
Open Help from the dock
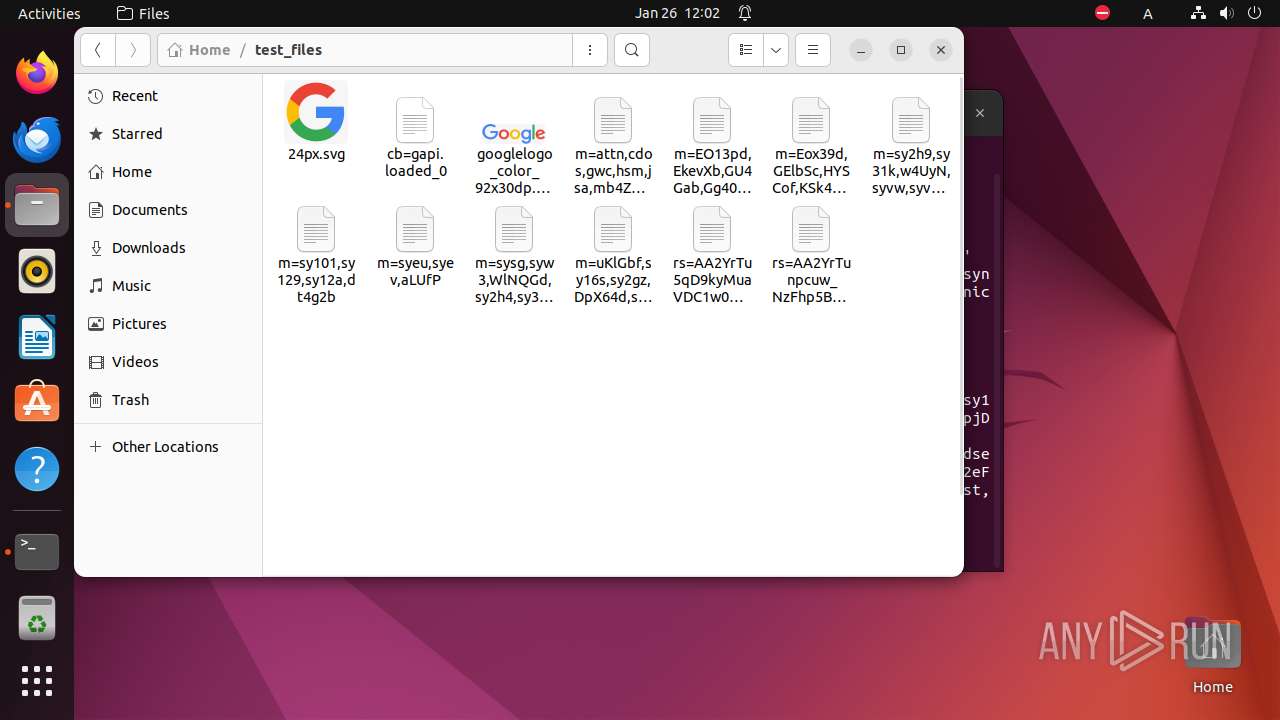tap(37, 469)
